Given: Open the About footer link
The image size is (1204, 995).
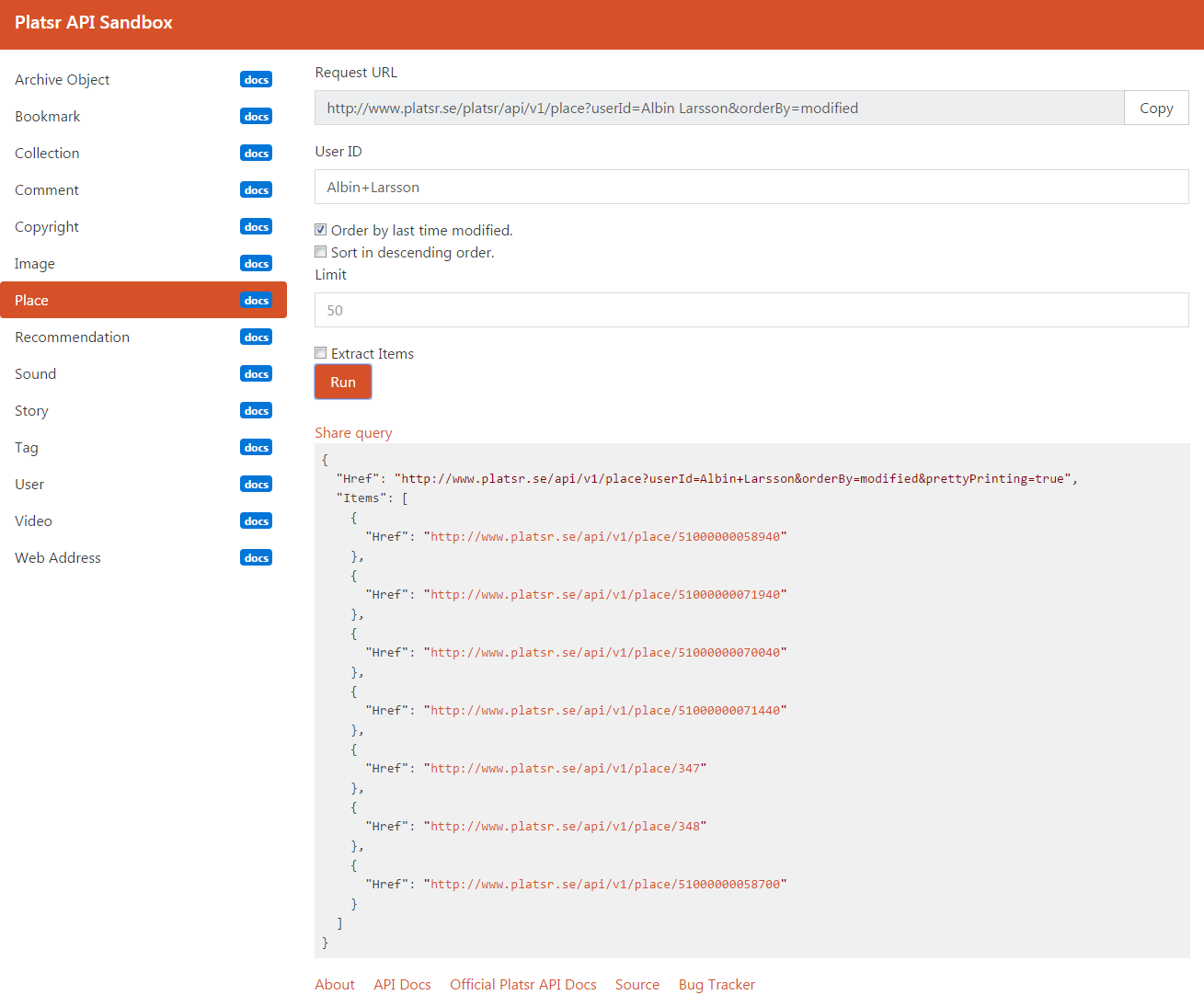Looking at the screenshot, I should [335, 985].
